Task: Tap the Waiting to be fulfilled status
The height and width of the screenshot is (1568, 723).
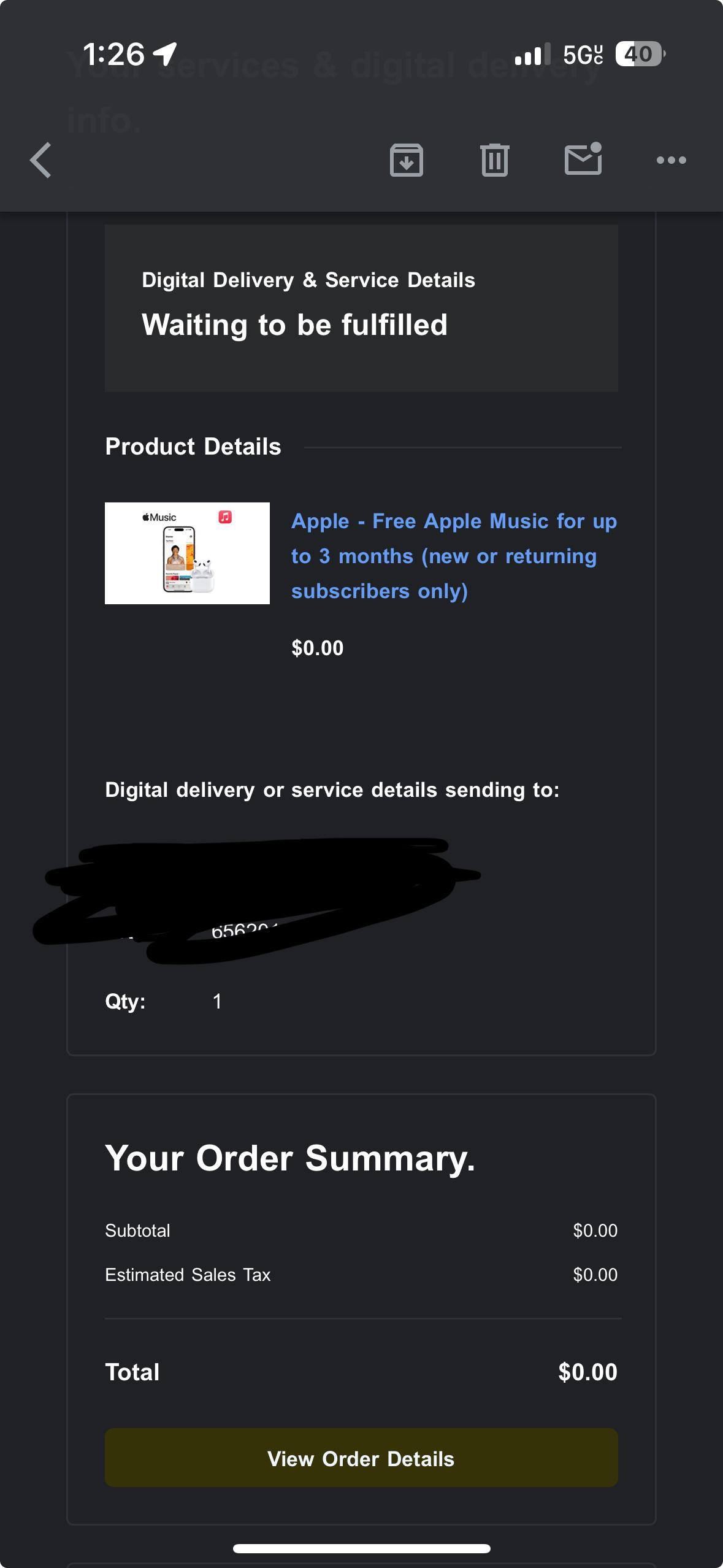Action: [295, 323]
